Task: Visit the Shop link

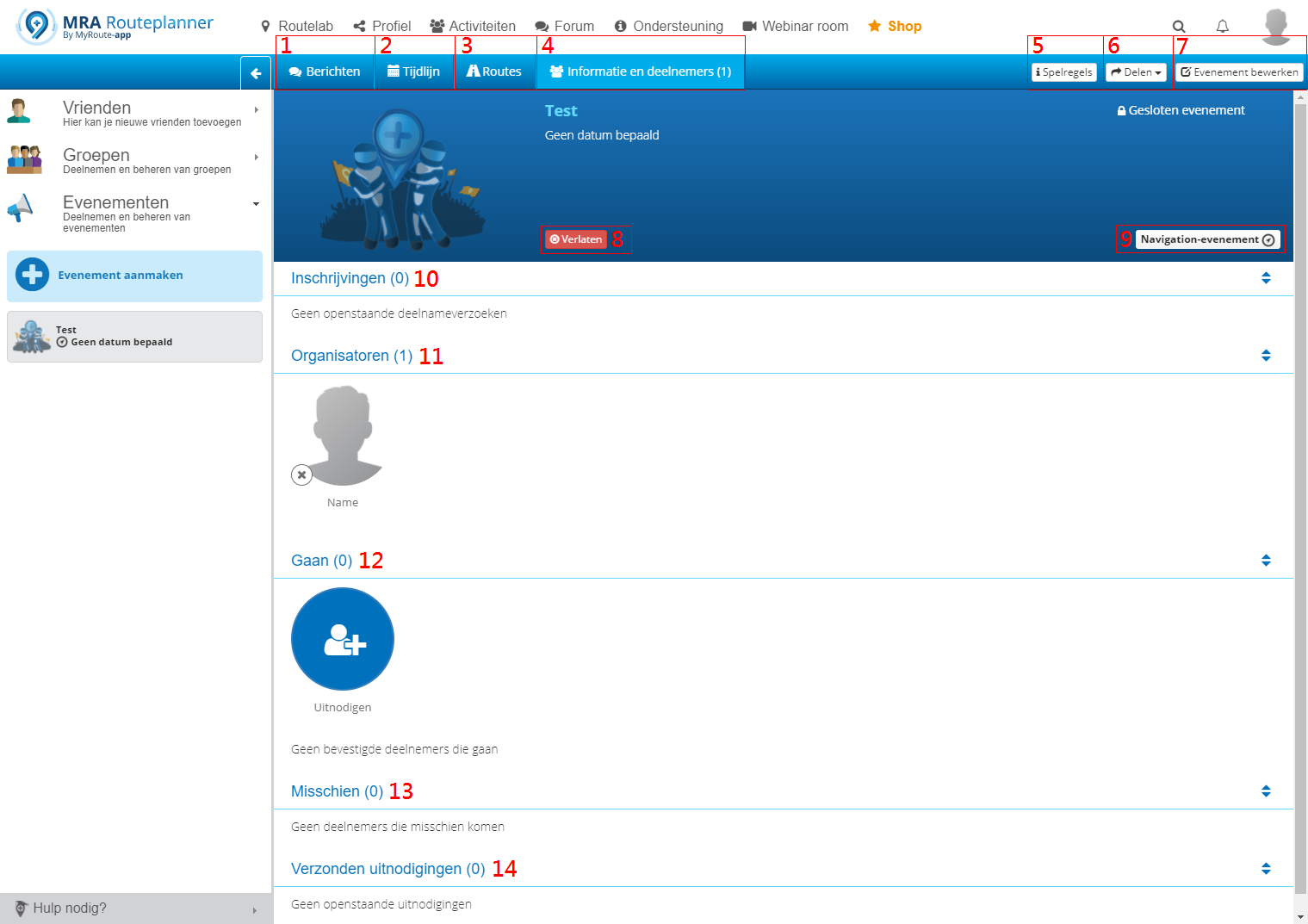Action: [x=895, y=26]
